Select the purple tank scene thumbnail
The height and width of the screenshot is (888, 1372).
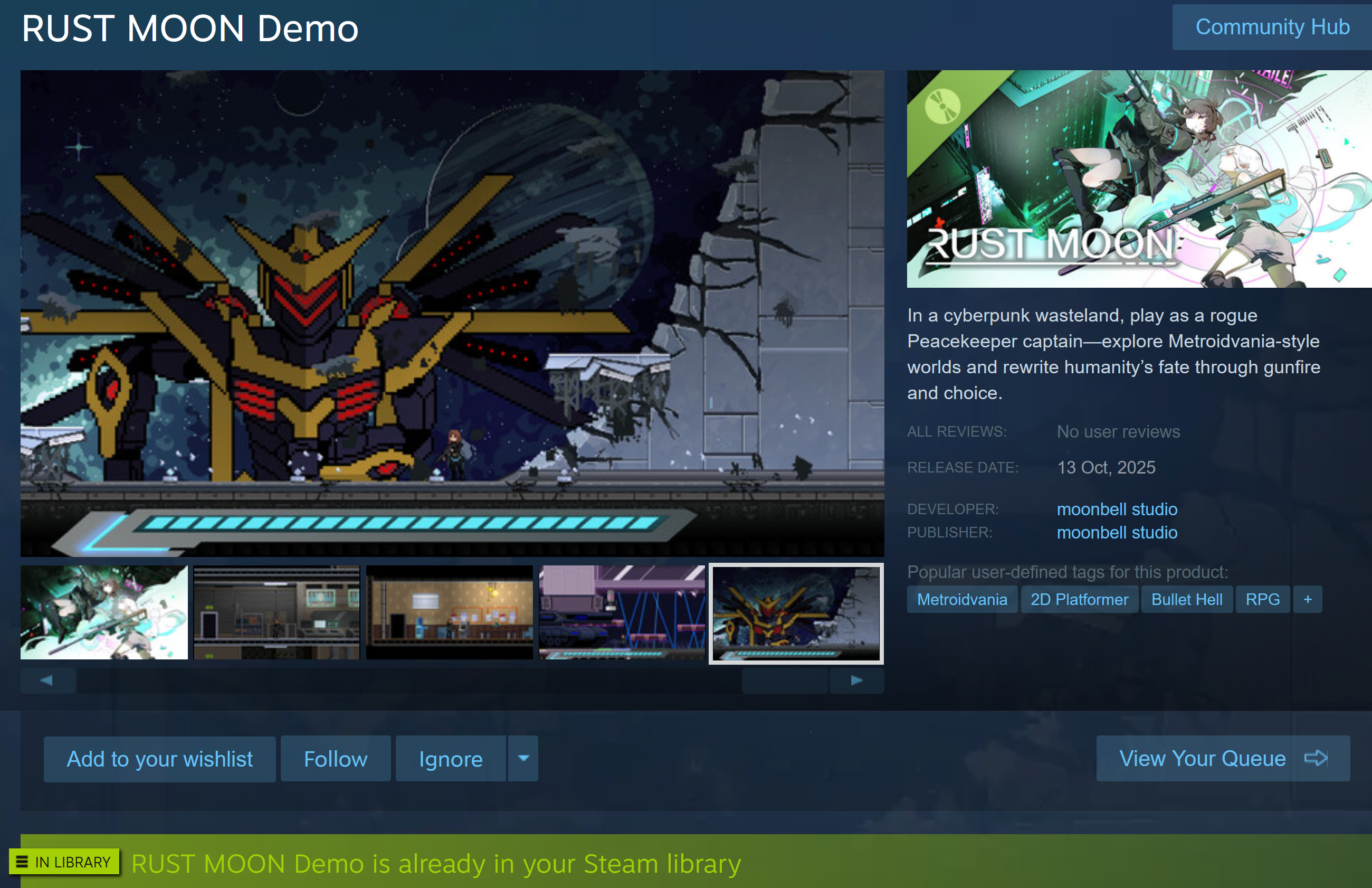pos(622,612)
